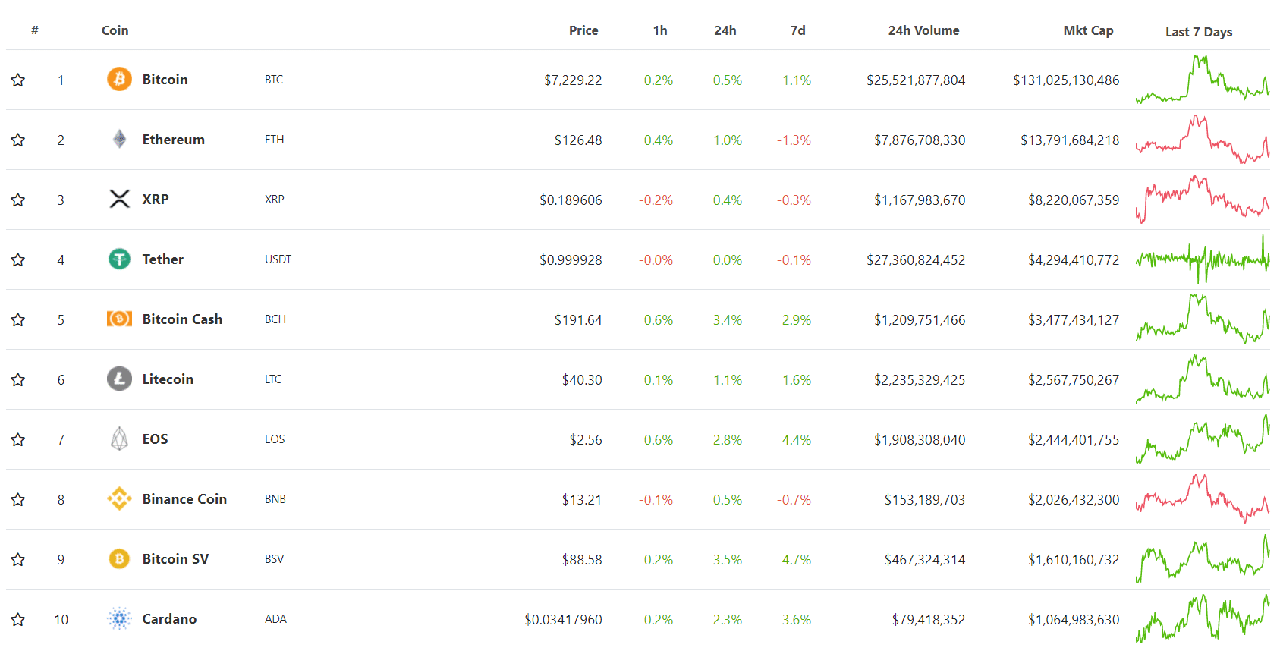This screenshot has width=1280, height=654.
Task: Click the Last 7 Days header
Action: [x=1198, y=32]
